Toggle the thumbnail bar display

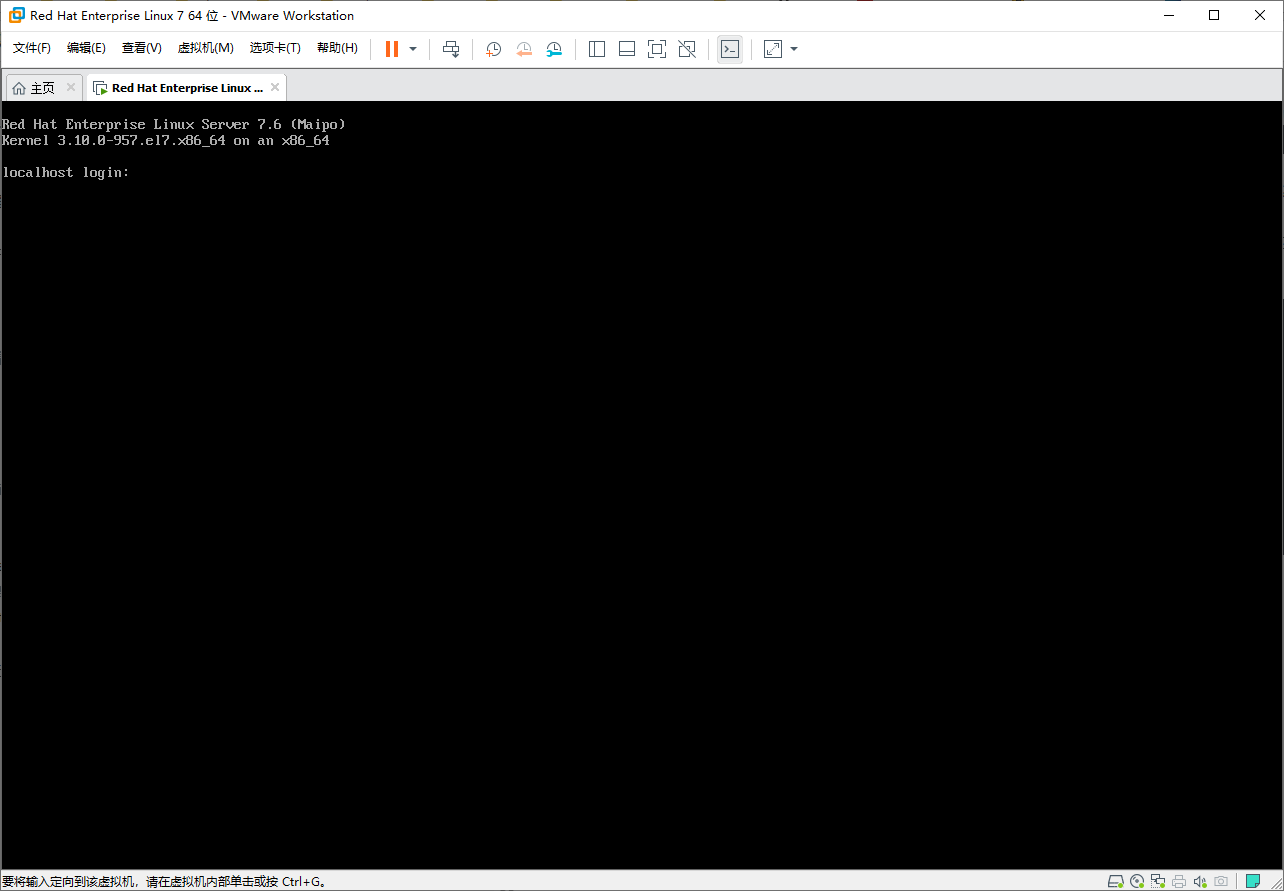627,48
